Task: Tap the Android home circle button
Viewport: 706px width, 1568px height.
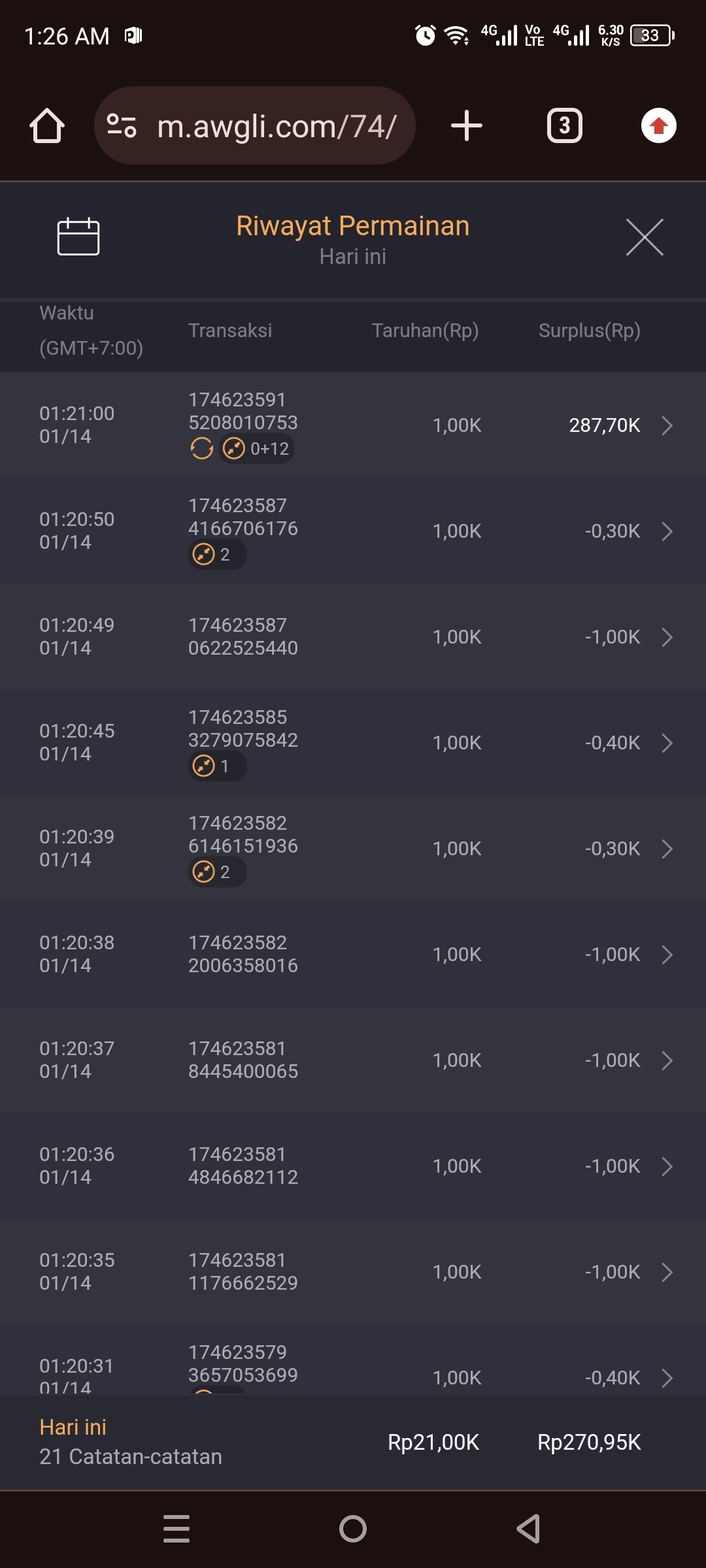Action: click(x=353, y=1529)
